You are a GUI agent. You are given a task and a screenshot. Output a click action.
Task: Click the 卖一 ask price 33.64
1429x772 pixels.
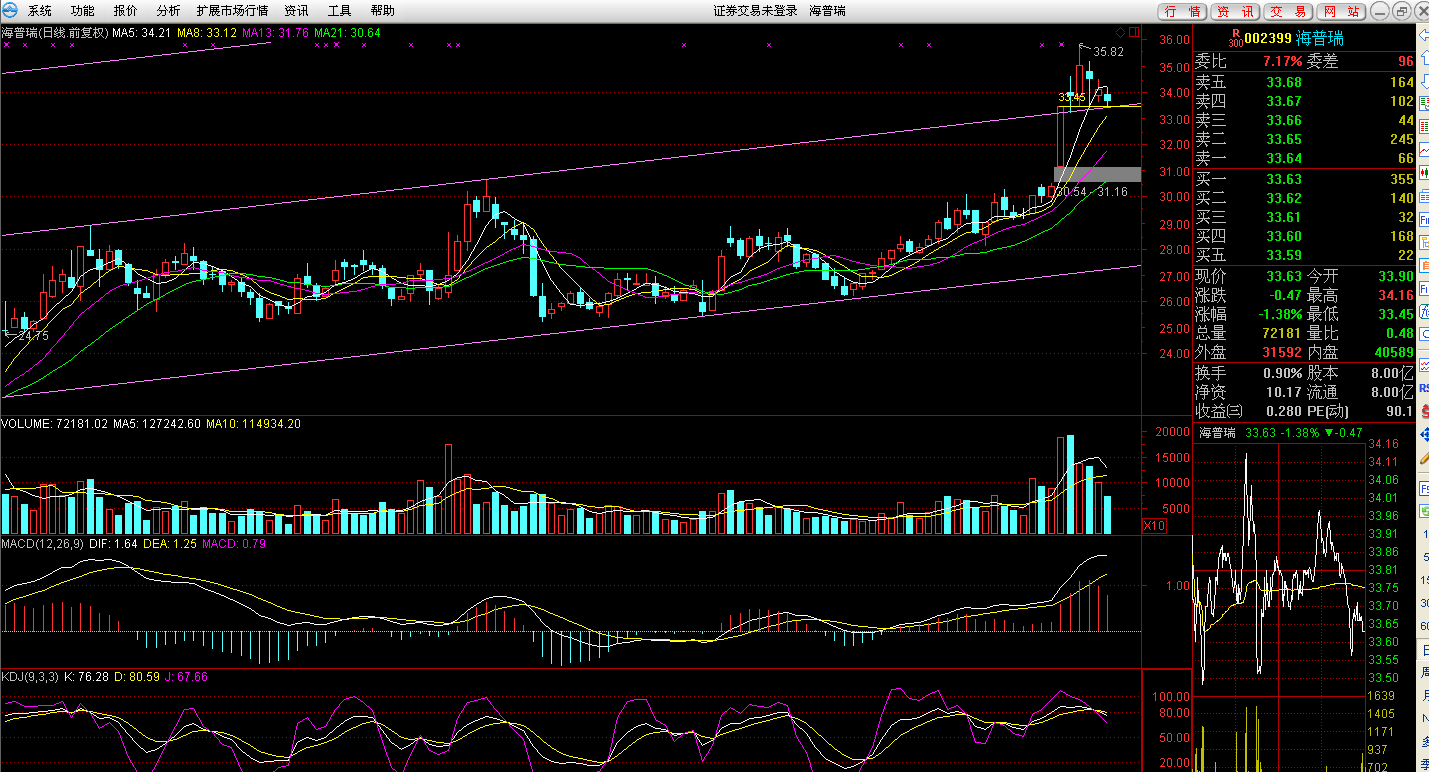click(x=1284, y=158)
